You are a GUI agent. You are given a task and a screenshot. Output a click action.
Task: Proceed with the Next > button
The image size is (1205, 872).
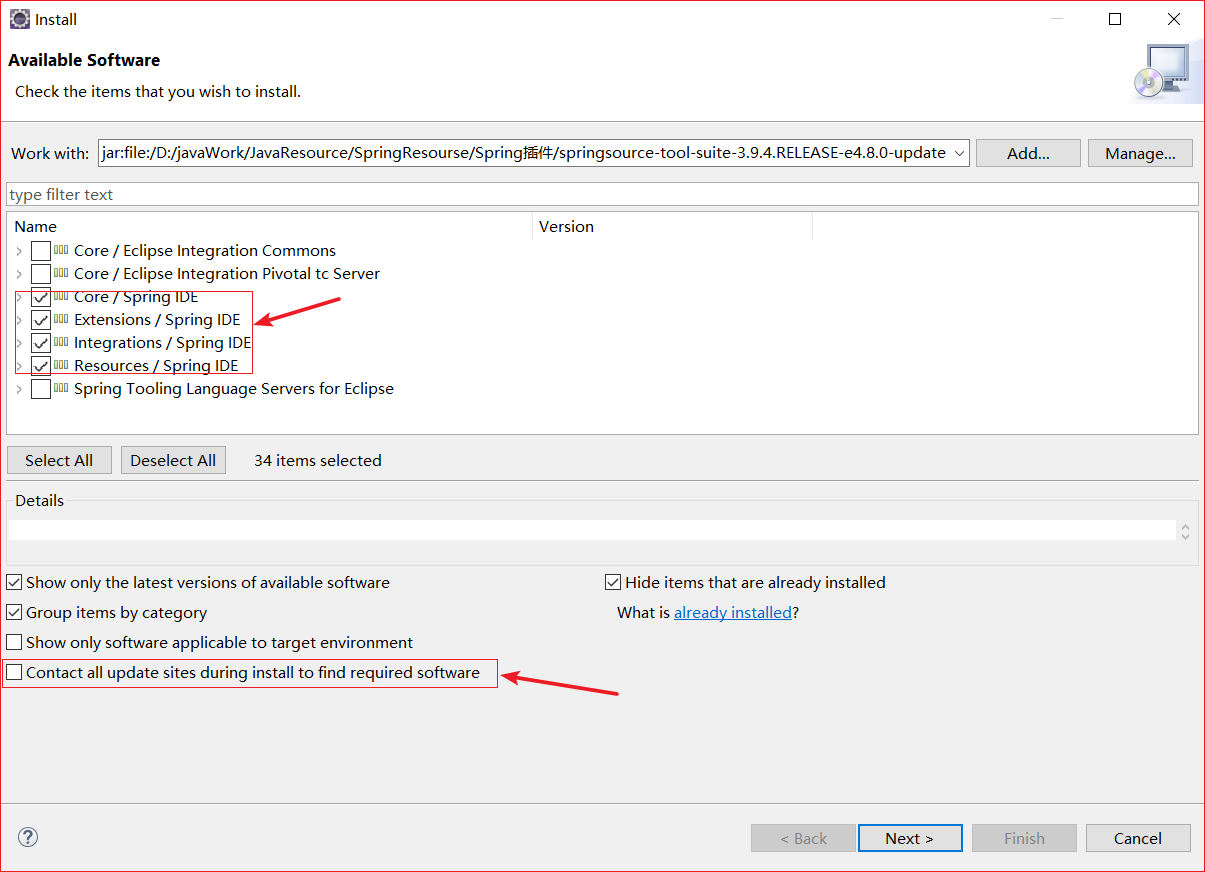point(909,838)
